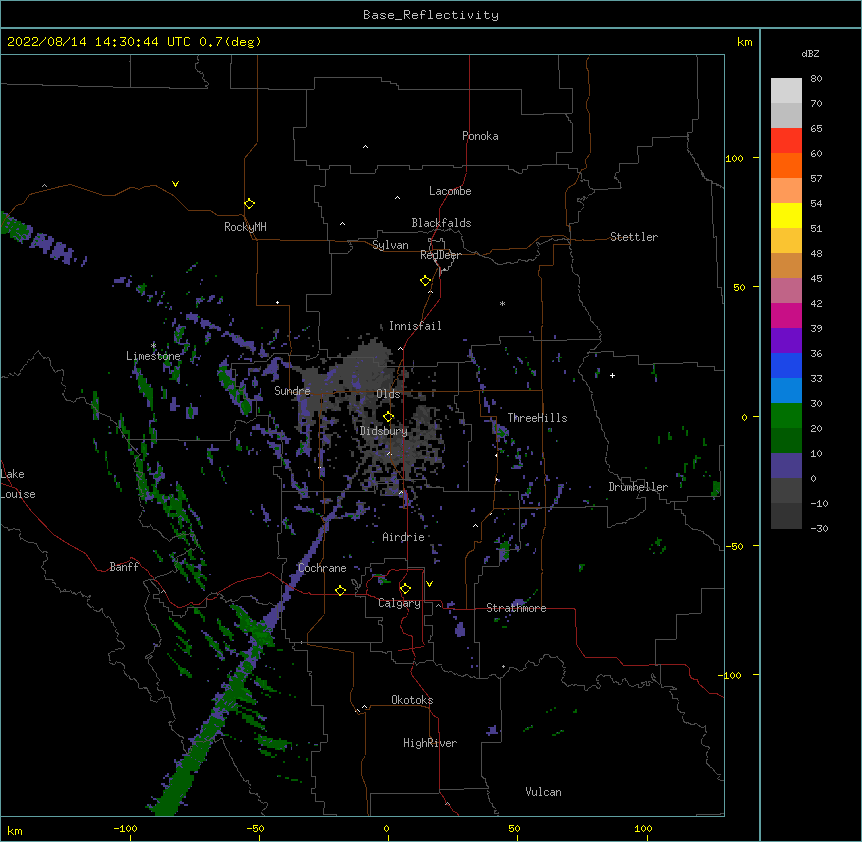Viewport: 862px width, 842px height.
Task: Select the blue 36-33 dBZ legend swatch
Action: [x=786, y=365]
